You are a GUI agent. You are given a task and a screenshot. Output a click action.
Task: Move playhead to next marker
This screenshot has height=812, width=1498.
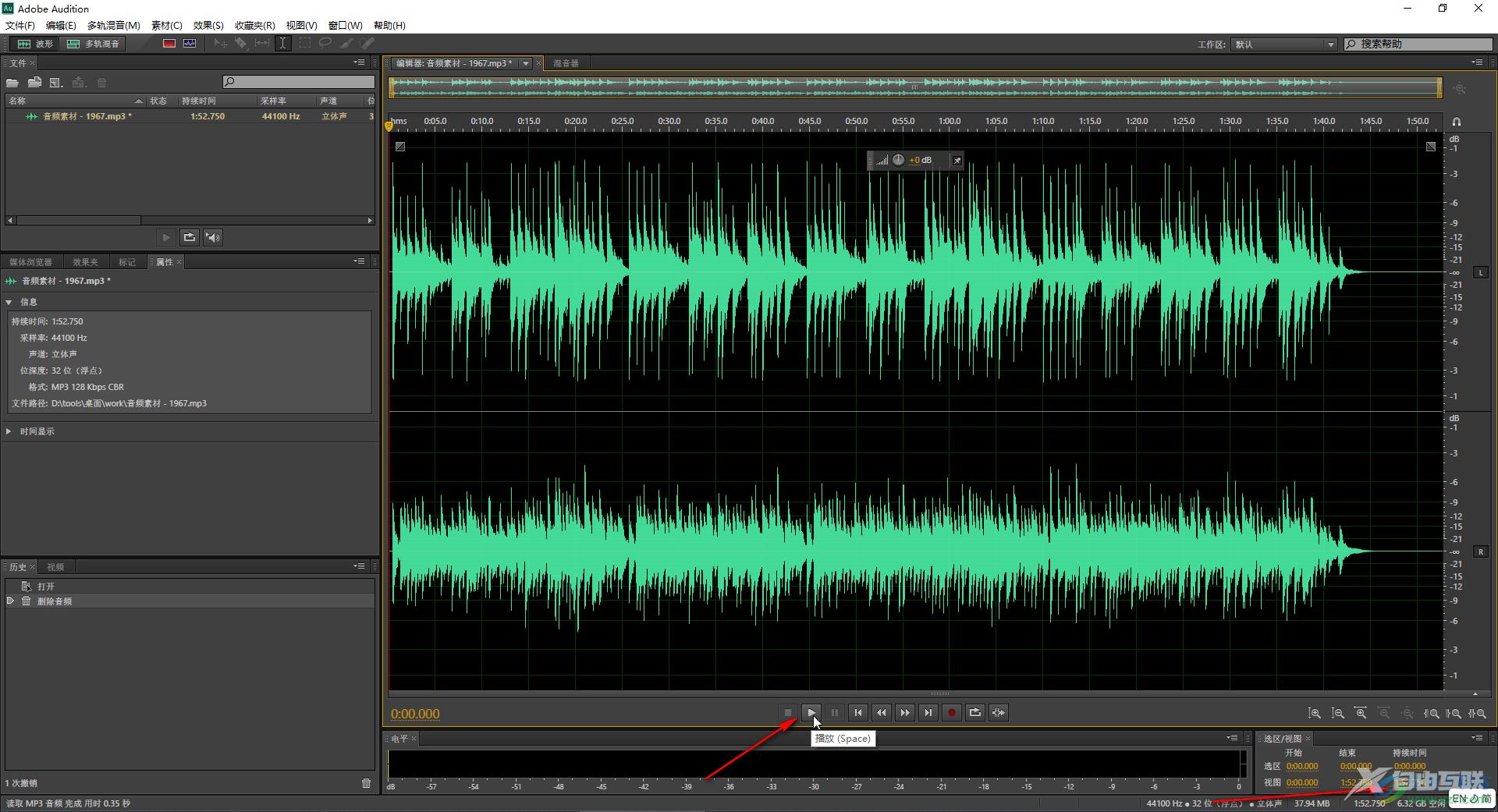pyautogui.click(x=928, y=713)
